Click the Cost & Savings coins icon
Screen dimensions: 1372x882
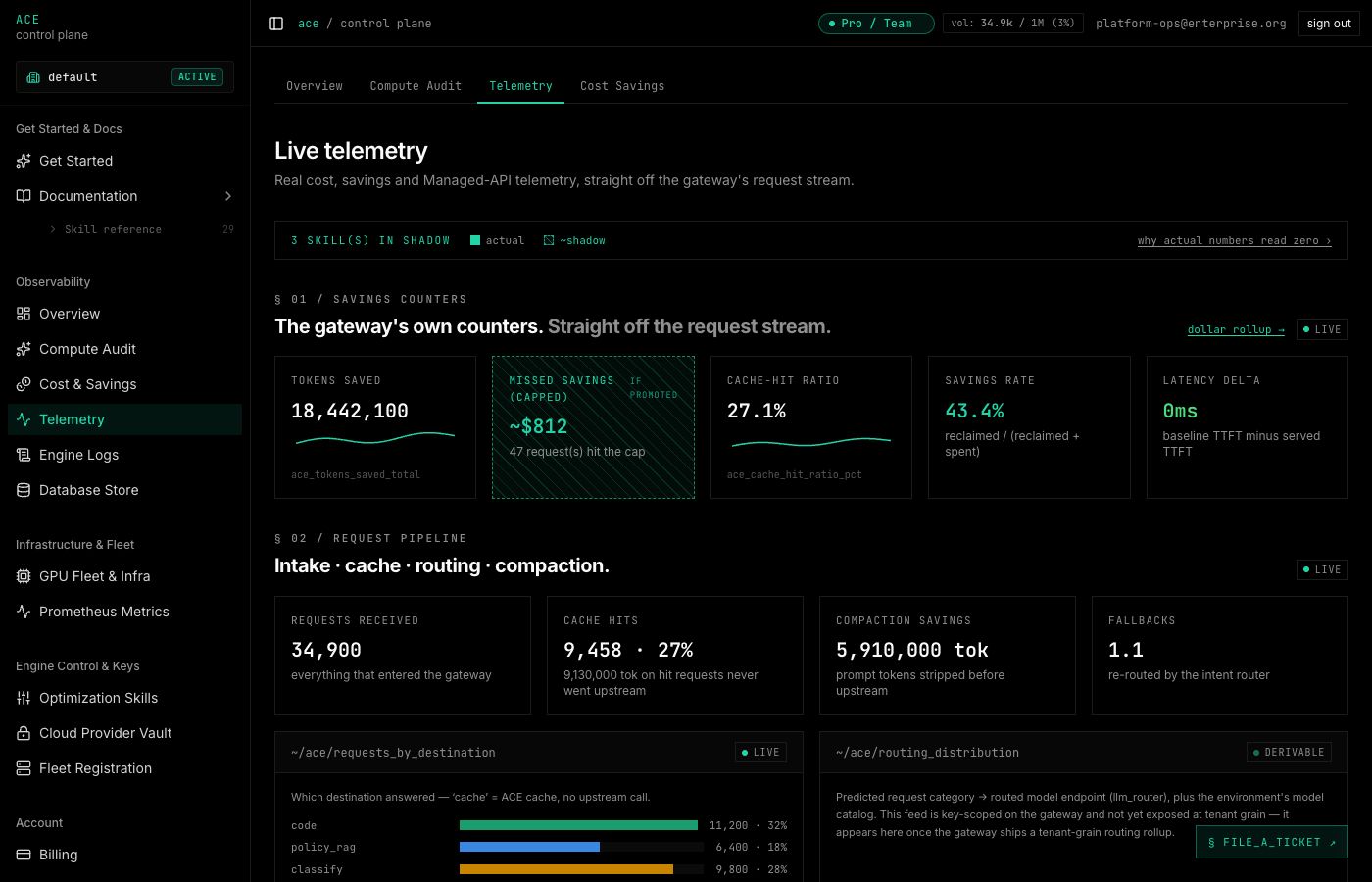24,384
